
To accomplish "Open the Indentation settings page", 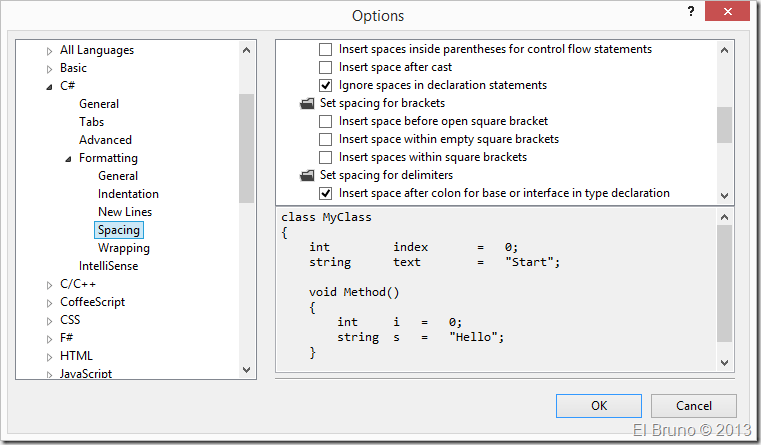I will 128,194.
